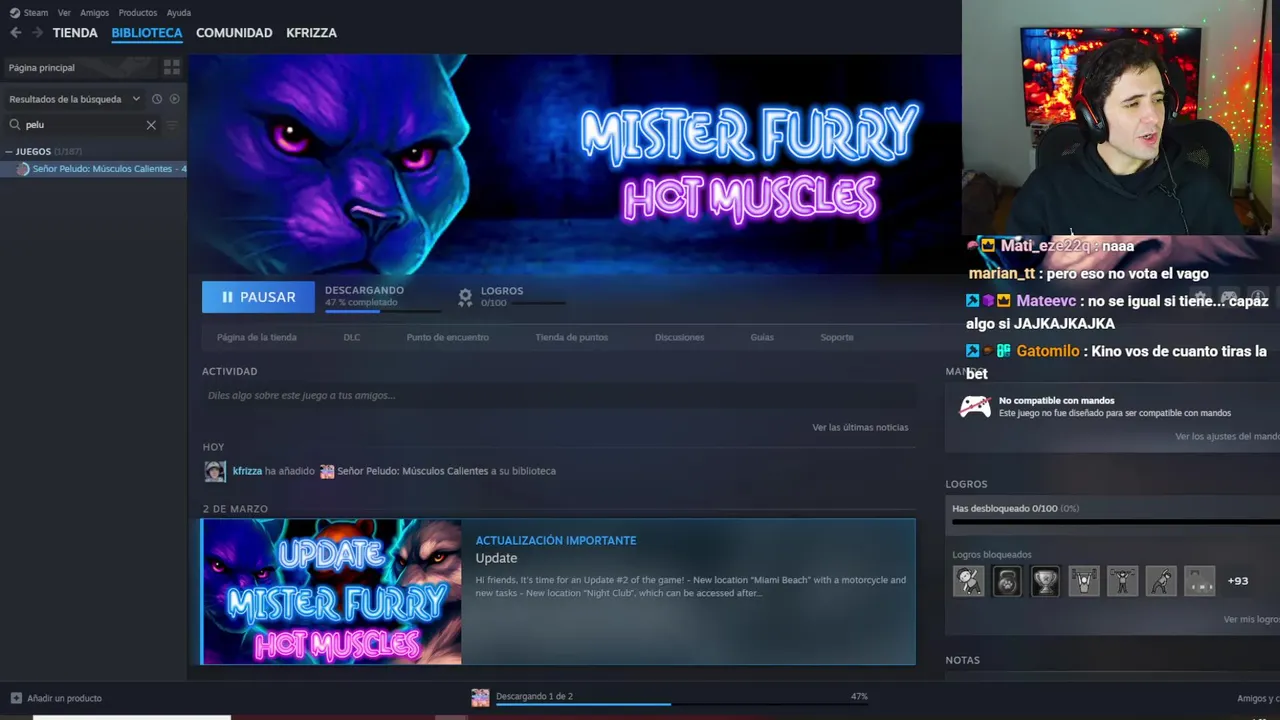Select the seventh locked achievement icon
Screen dimensions: 1280x720
click(x=1199, y=581)
